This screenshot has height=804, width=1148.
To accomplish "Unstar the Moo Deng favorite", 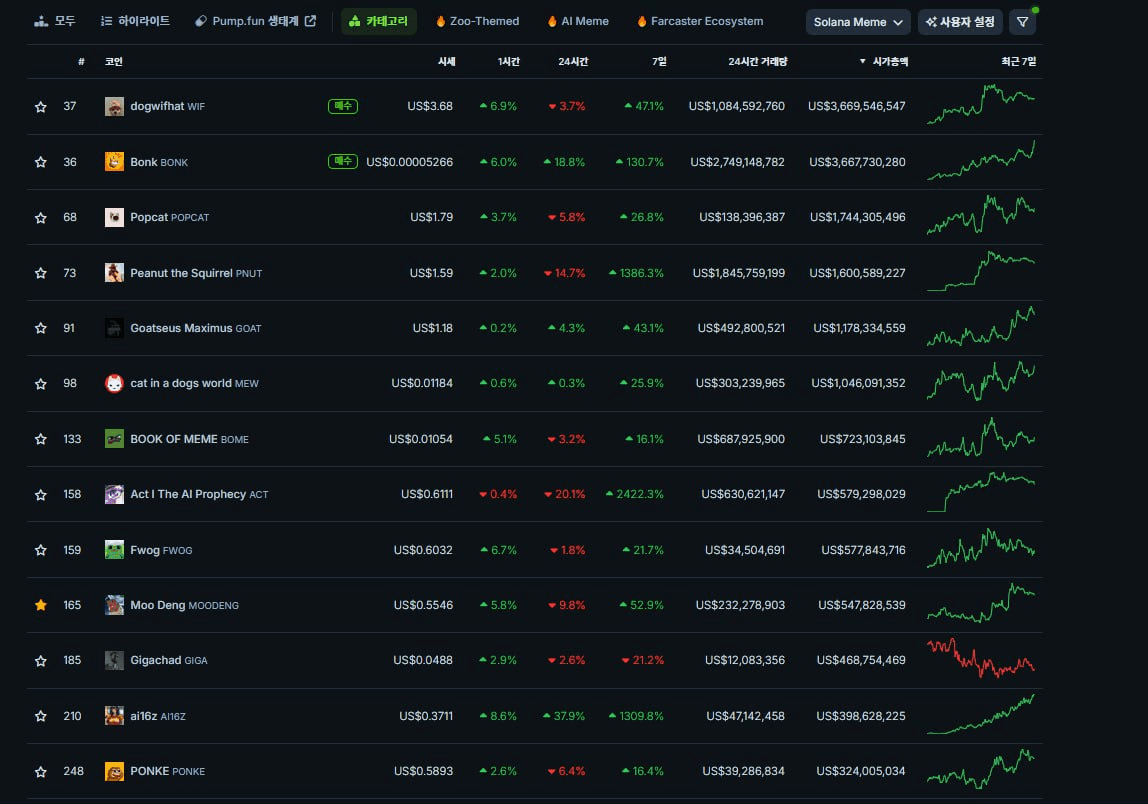I will pyautogui.click(x=41, y=606).
